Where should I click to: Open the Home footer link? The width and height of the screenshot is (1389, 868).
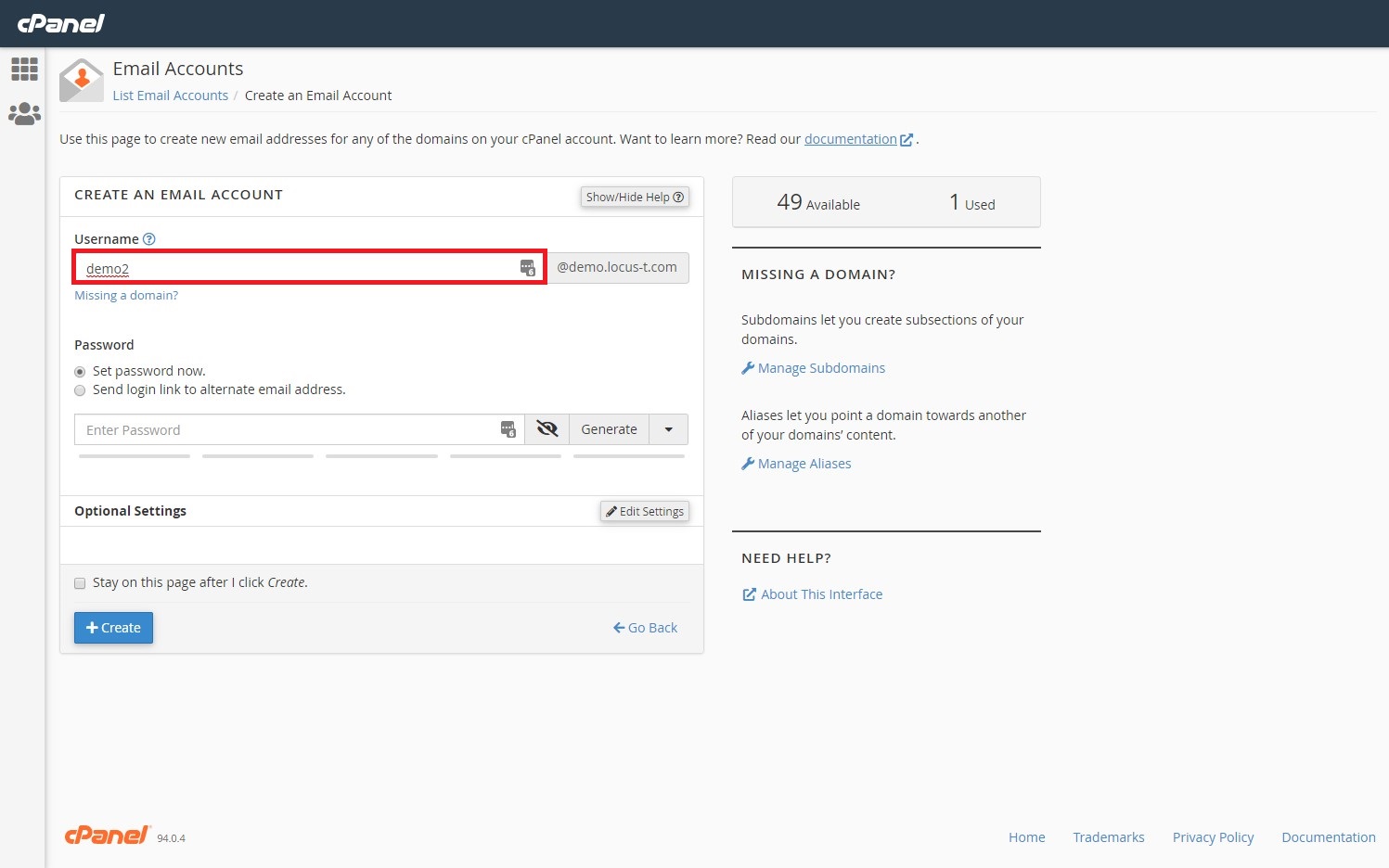pos(1027,837)
